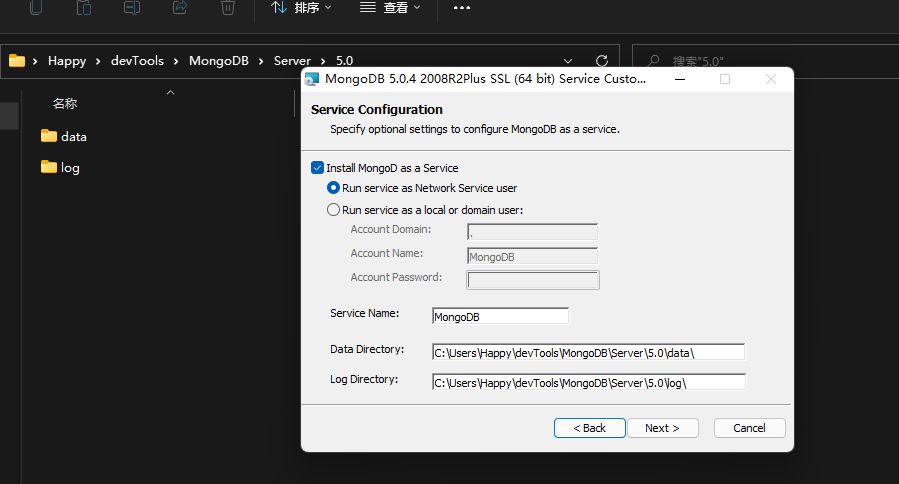Image resolution: width=899 pixels, height=484 pixels.
Task: Open the three-dot more options menu
Action: click(462, 8)
